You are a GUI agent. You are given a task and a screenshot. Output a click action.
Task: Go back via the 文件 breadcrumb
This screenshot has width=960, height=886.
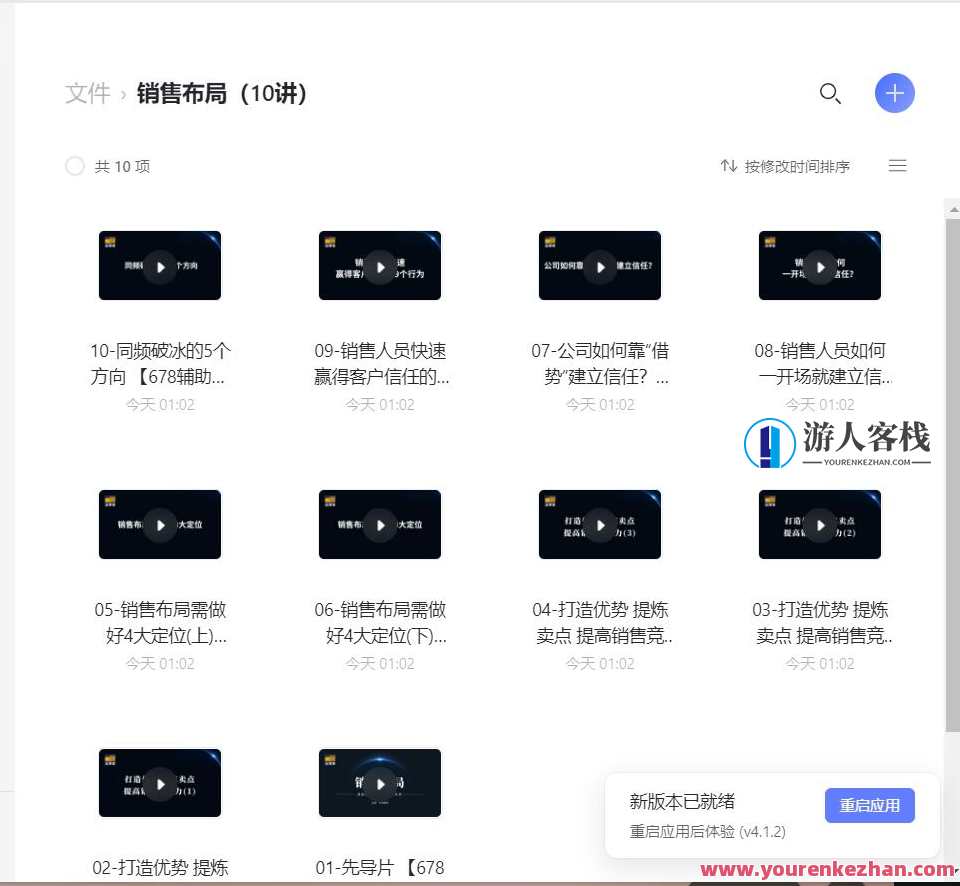[x=86, y=93]
